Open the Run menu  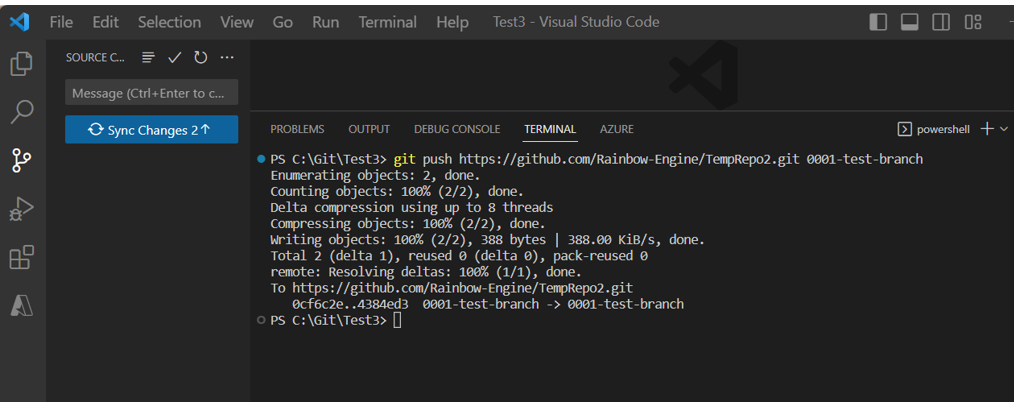[325, 22]
